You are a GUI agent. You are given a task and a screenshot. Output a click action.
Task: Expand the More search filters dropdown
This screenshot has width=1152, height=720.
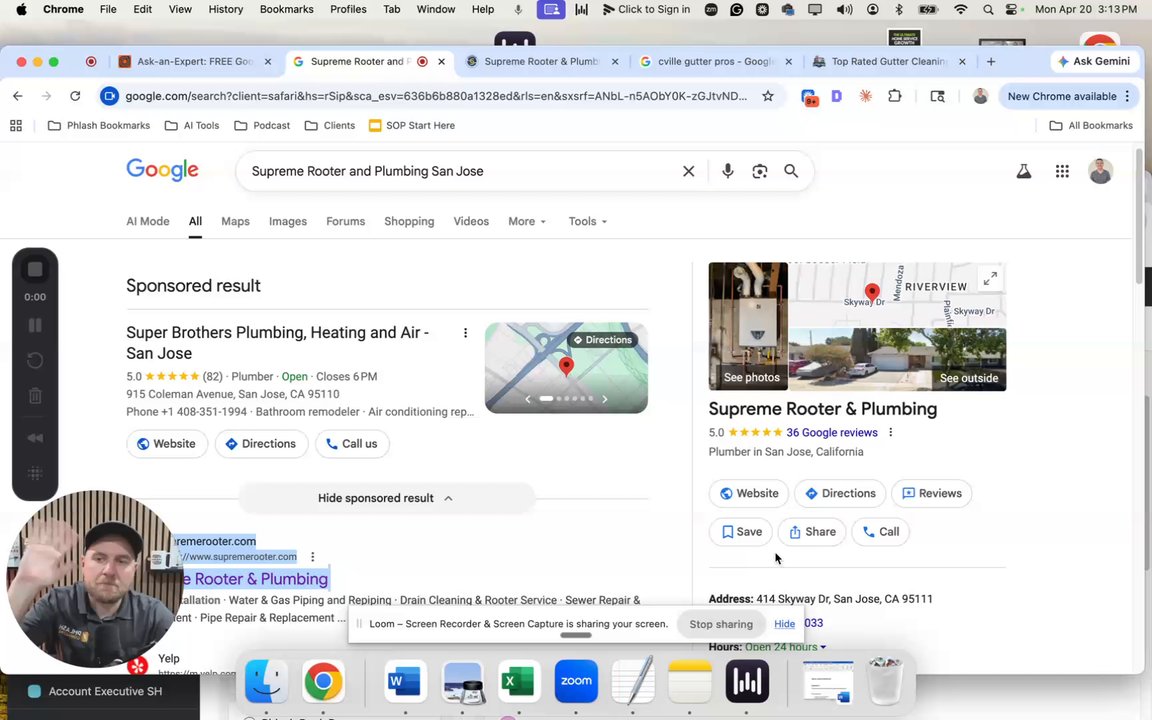527,221
